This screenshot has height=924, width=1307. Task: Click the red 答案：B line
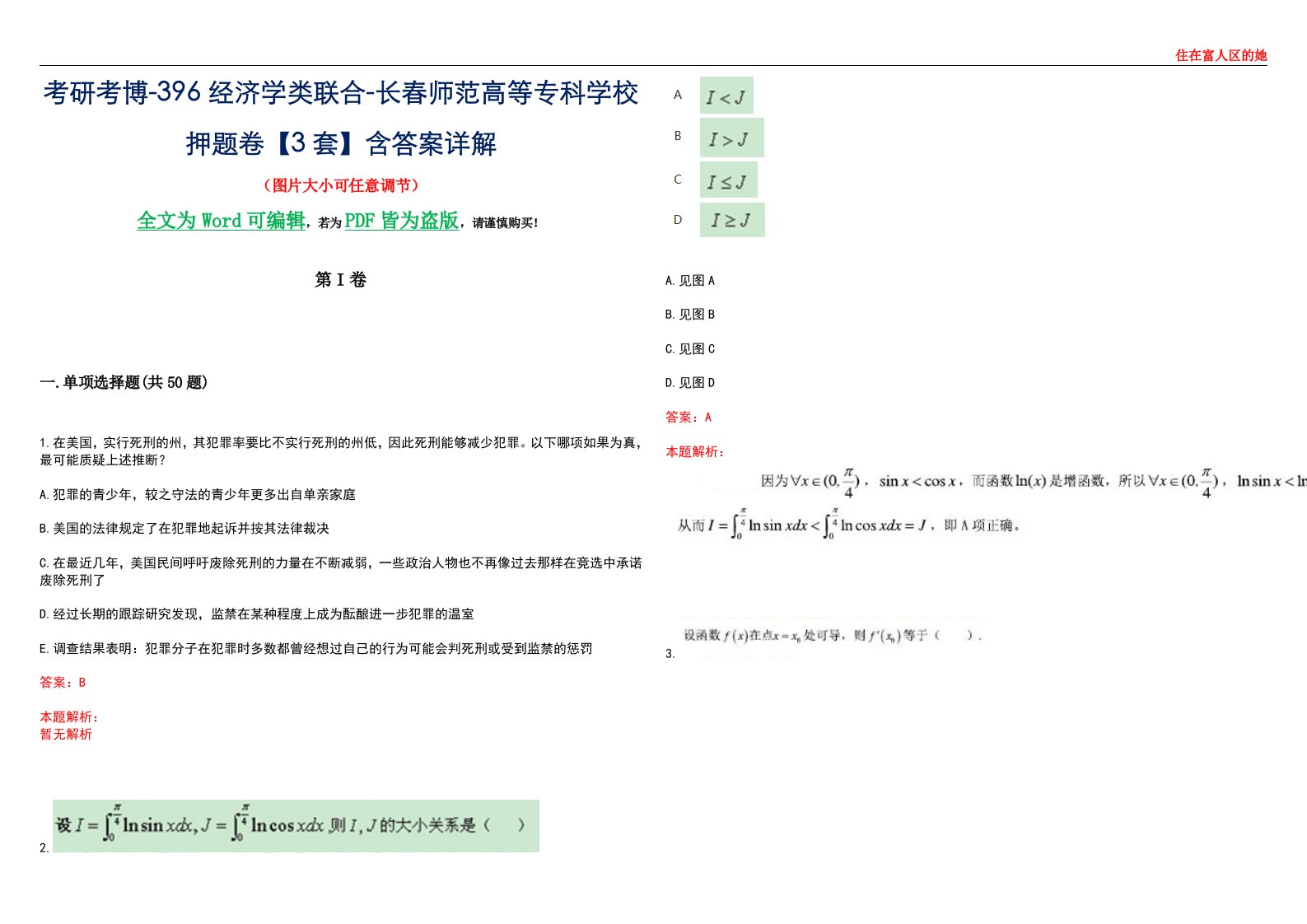[63, 683]
